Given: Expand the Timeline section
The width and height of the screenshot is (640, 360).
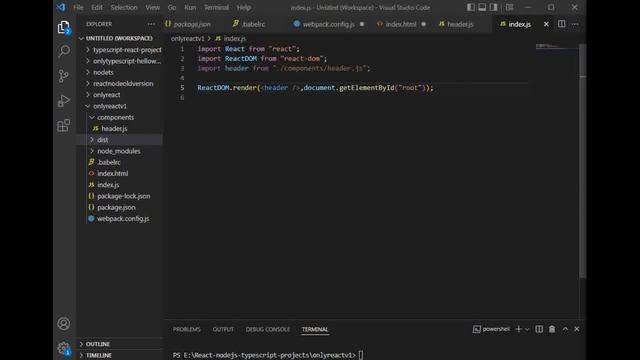Looking at the screenshot, I should 119,356.
